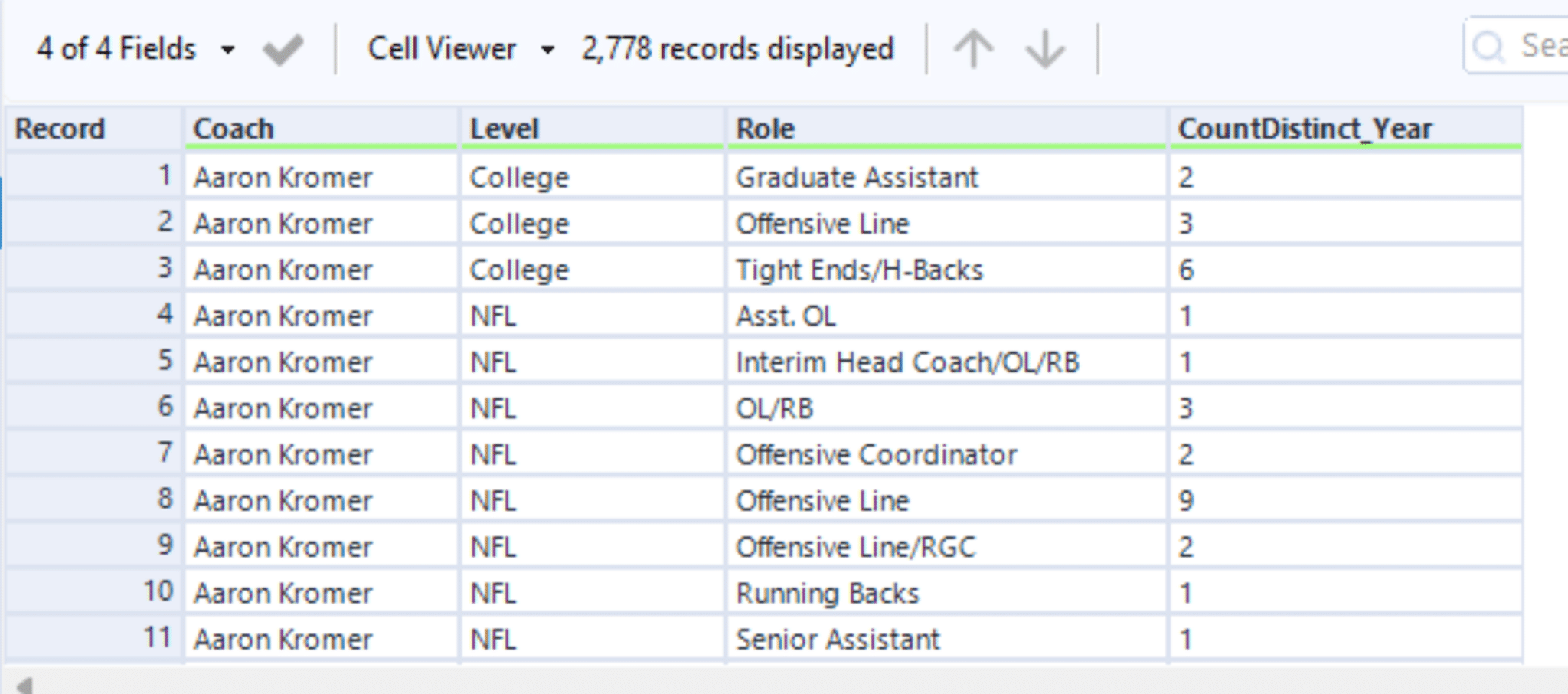
Task: Click the checkmark apply icon
Action: click(283, 50)
